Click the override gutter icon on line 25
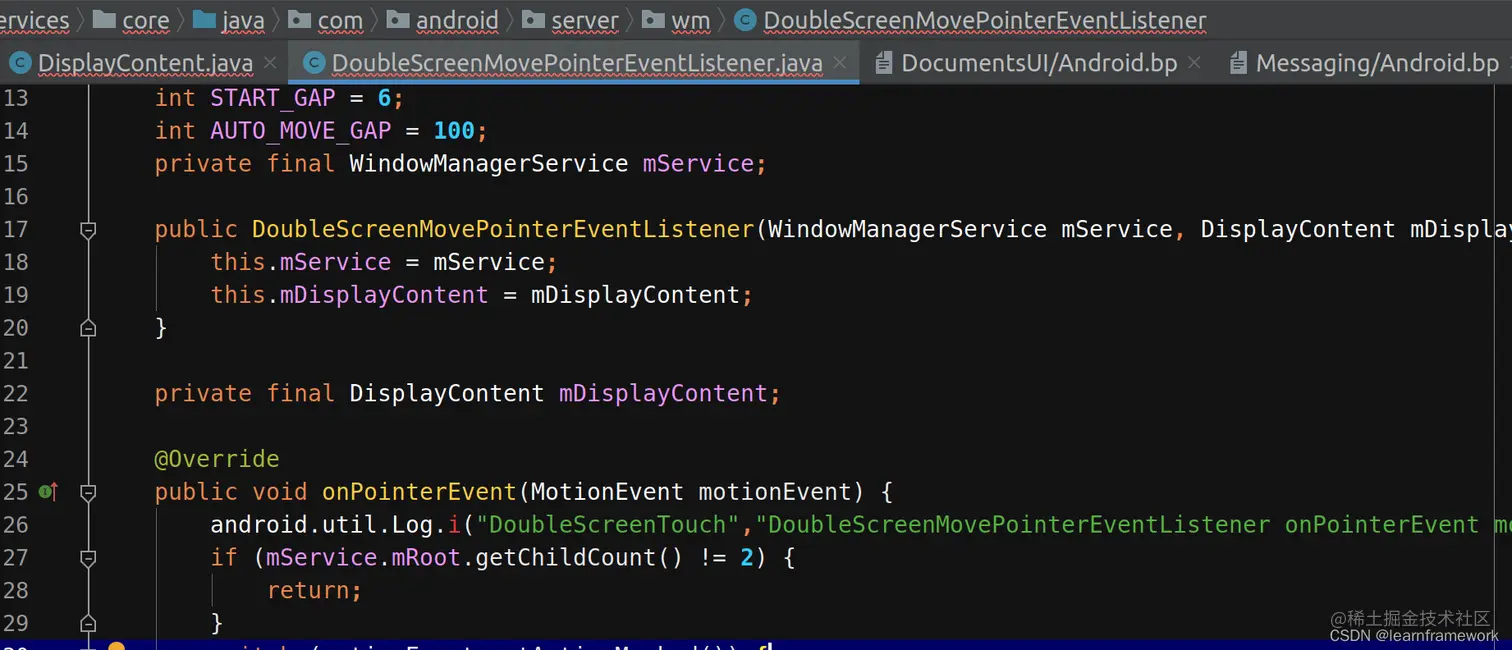Image resolution: width=1512 pixels, height=650 pixels. [48, 491]
